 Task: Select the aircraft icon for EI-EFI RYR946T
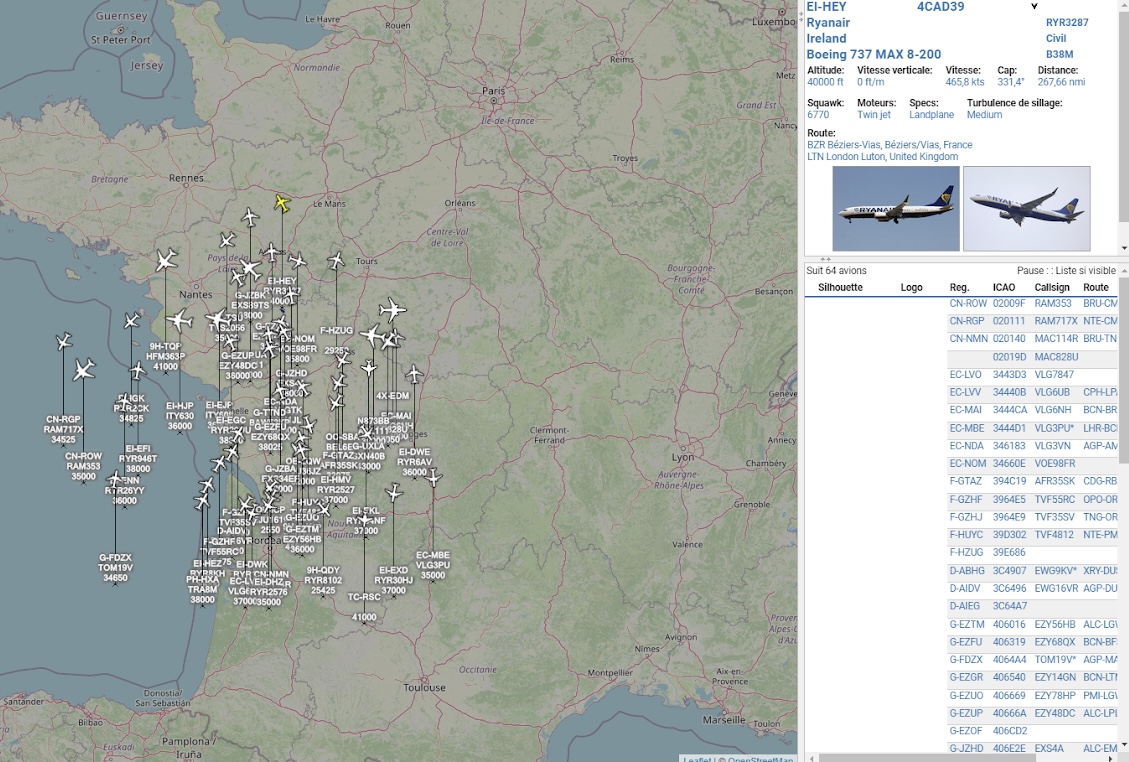138,371
